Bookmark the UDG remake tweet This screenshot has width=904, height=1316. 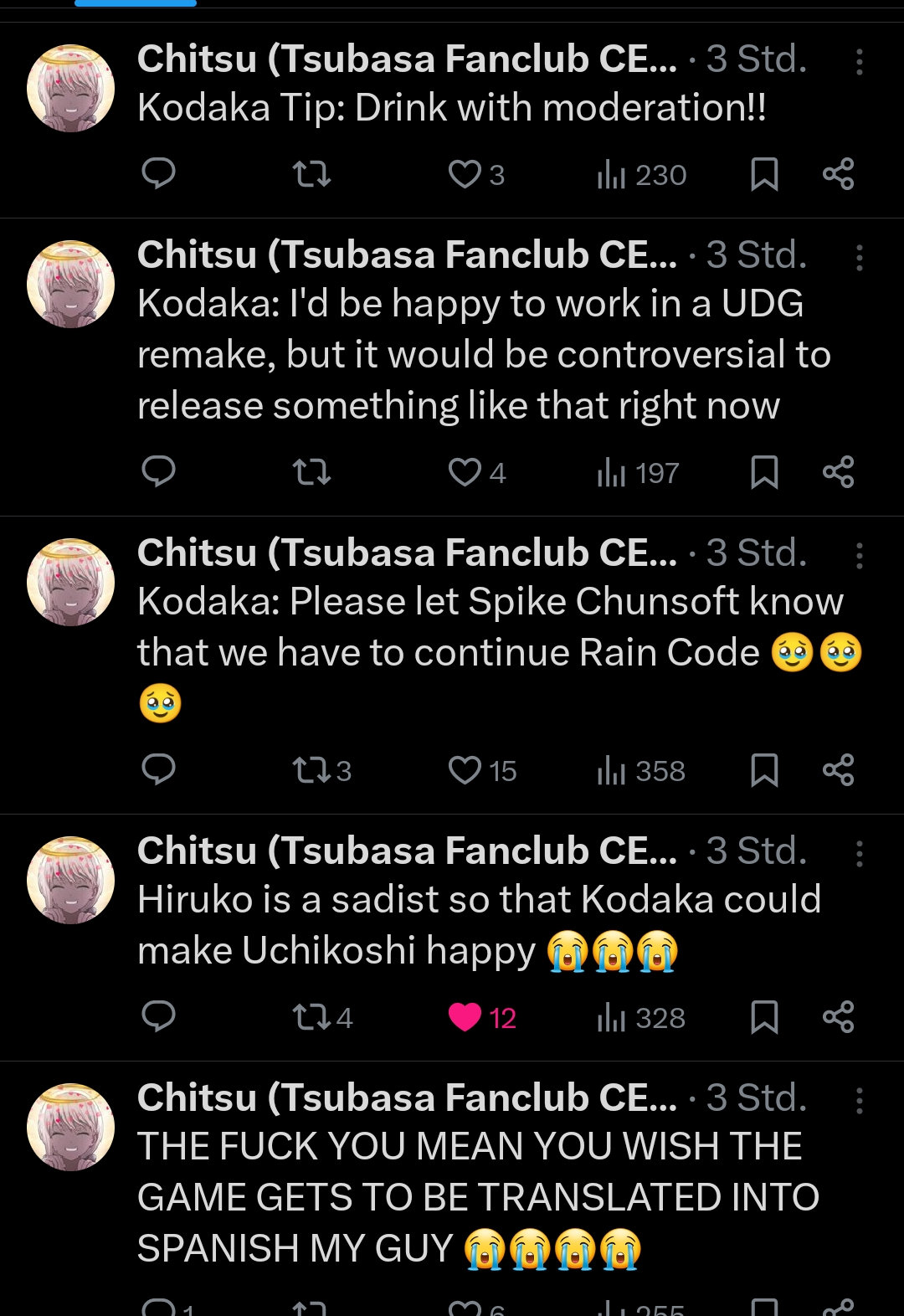pyautogui.click(x=763, y=472)
